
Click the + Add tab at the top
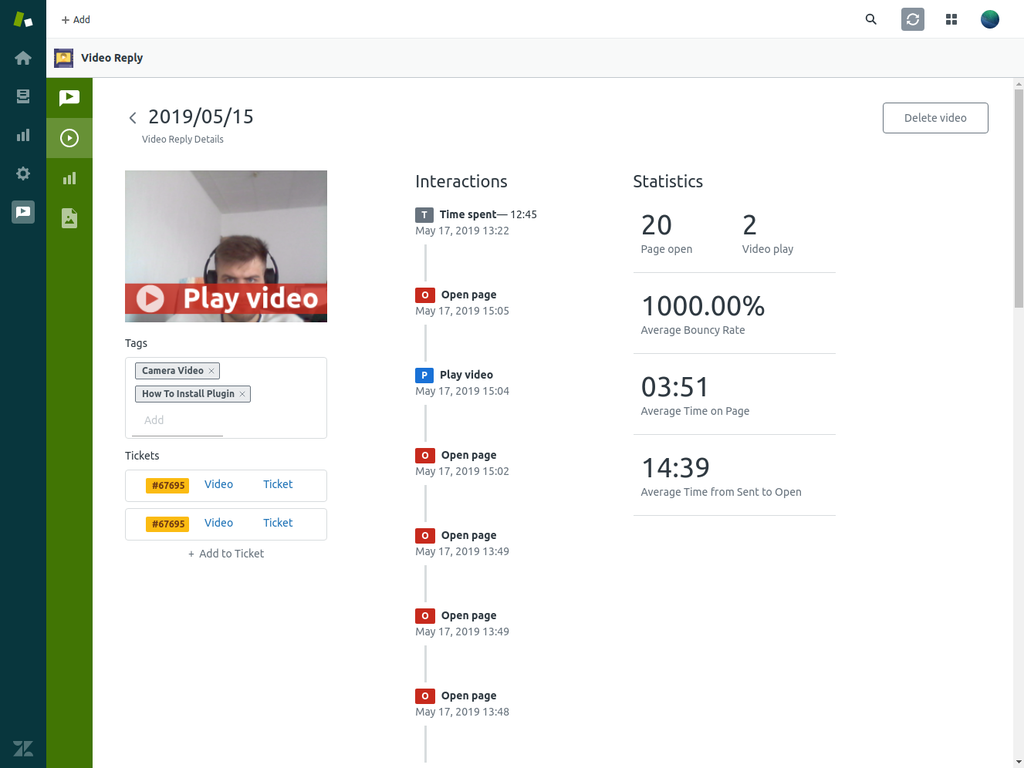pyautogui.click(x=75, y=19)
